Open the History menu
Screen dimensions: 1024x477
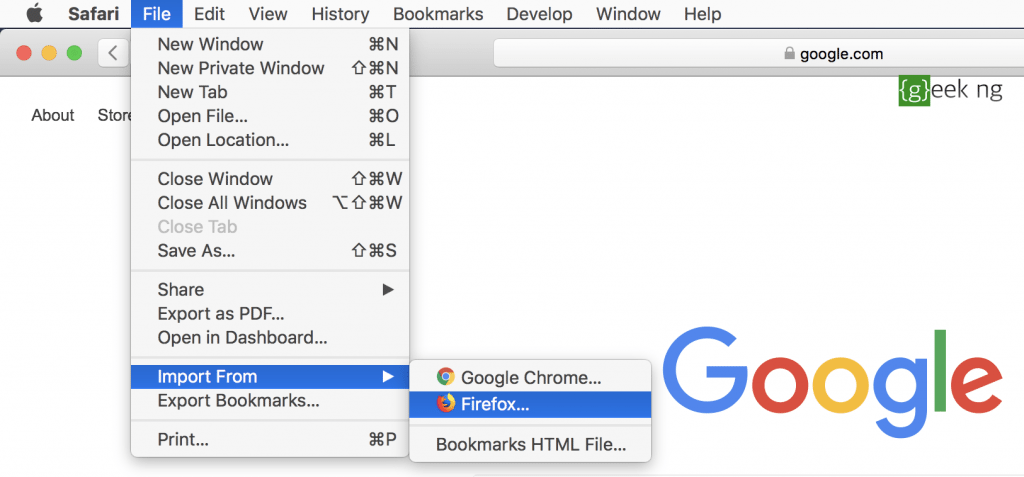click(x=340, y=14)
